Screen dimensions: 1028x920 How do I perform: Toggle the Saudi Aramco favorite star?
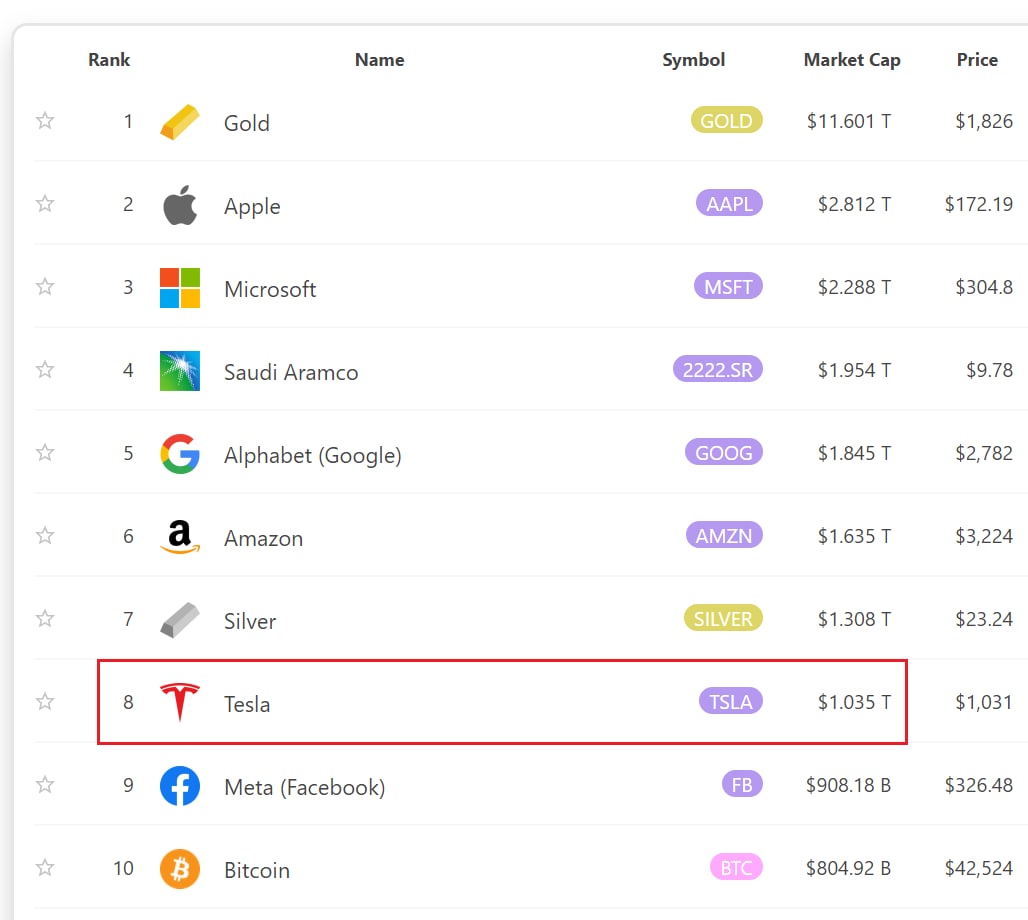pos(45,369)
